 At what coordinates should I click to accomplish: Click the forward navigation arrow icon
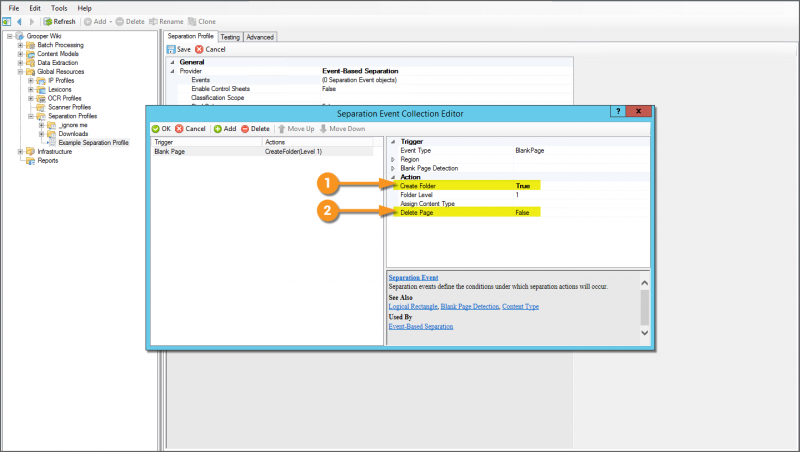(x=32, y=21)
